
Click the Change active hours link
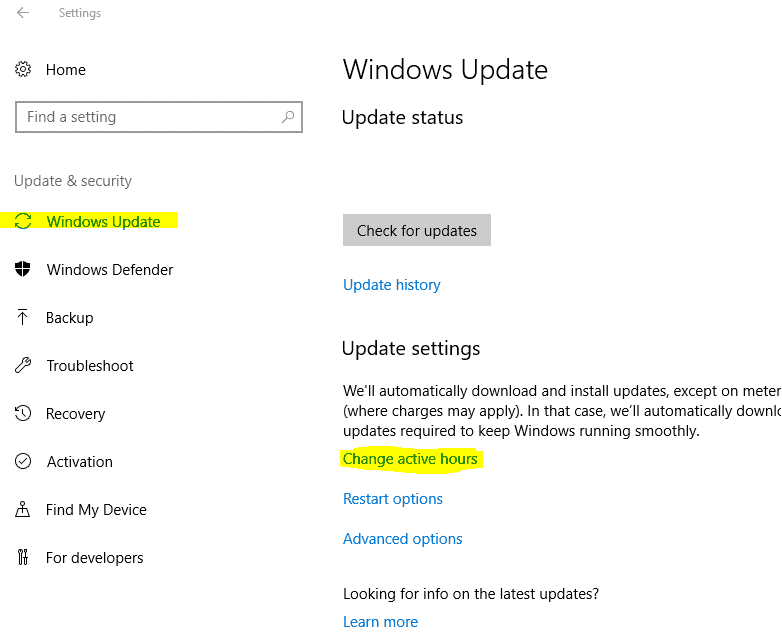410,459
